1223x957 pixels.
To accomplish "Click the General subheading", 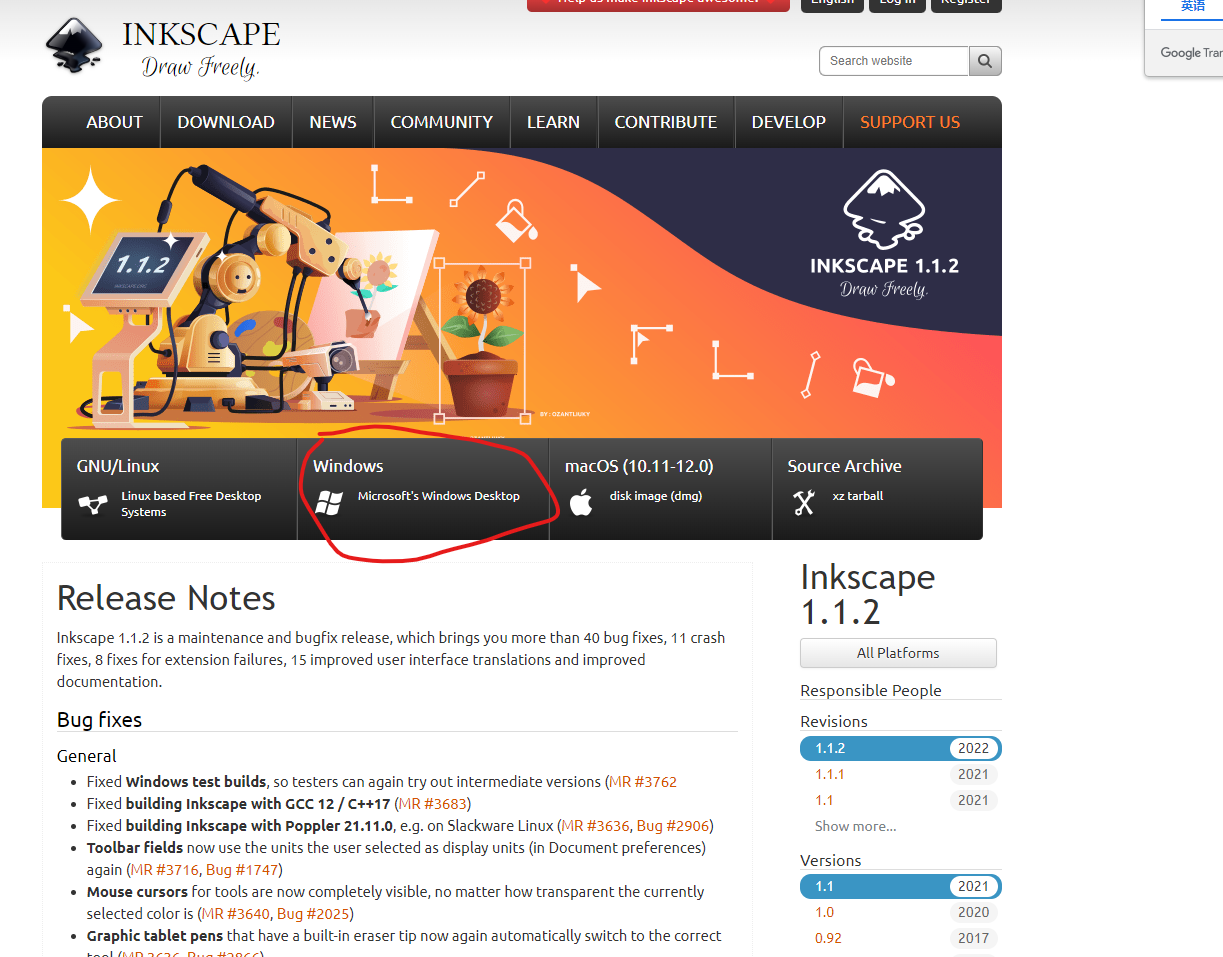I will point(87,756).
